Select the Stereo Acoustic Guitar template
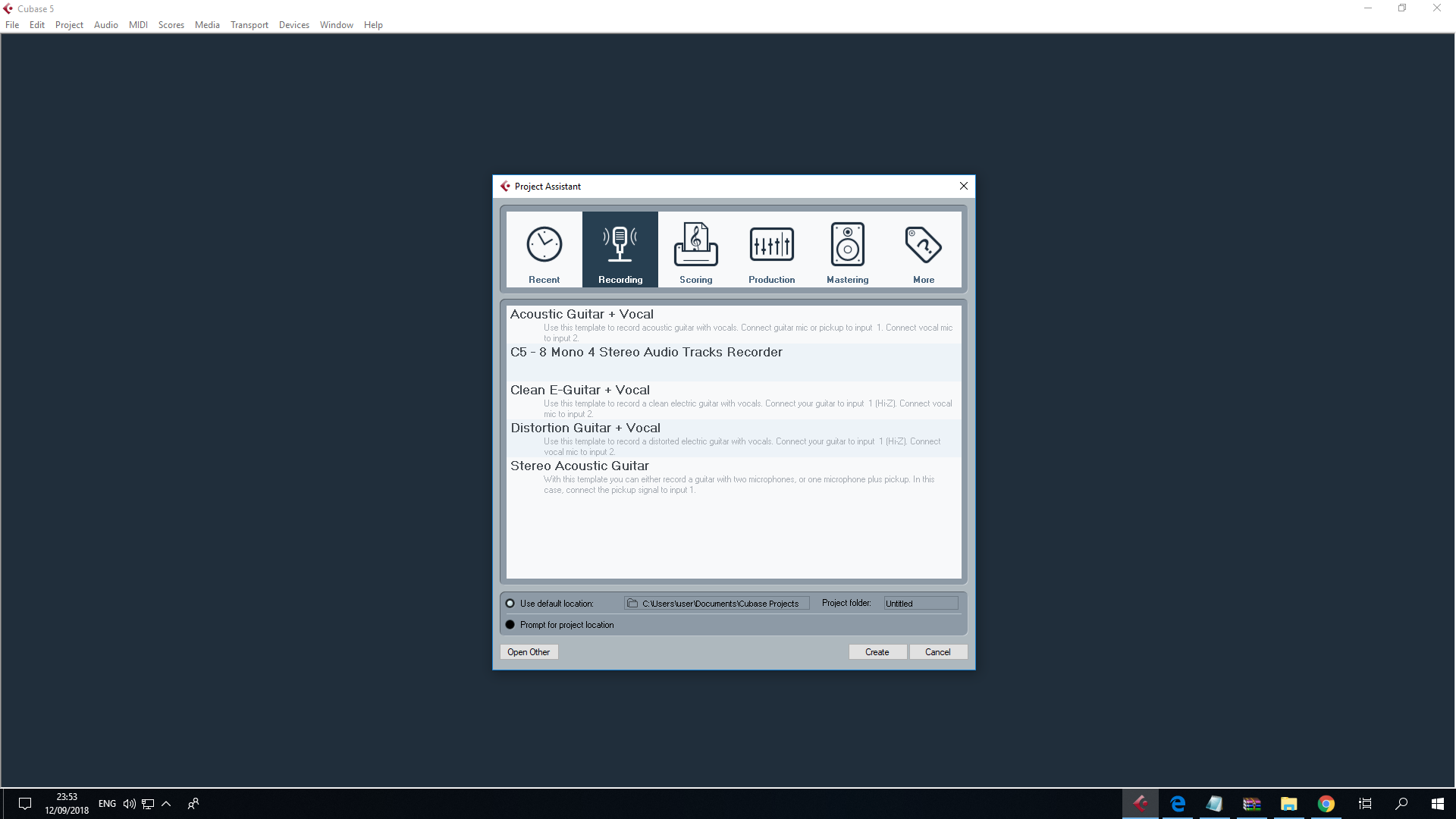 [579, 466]
